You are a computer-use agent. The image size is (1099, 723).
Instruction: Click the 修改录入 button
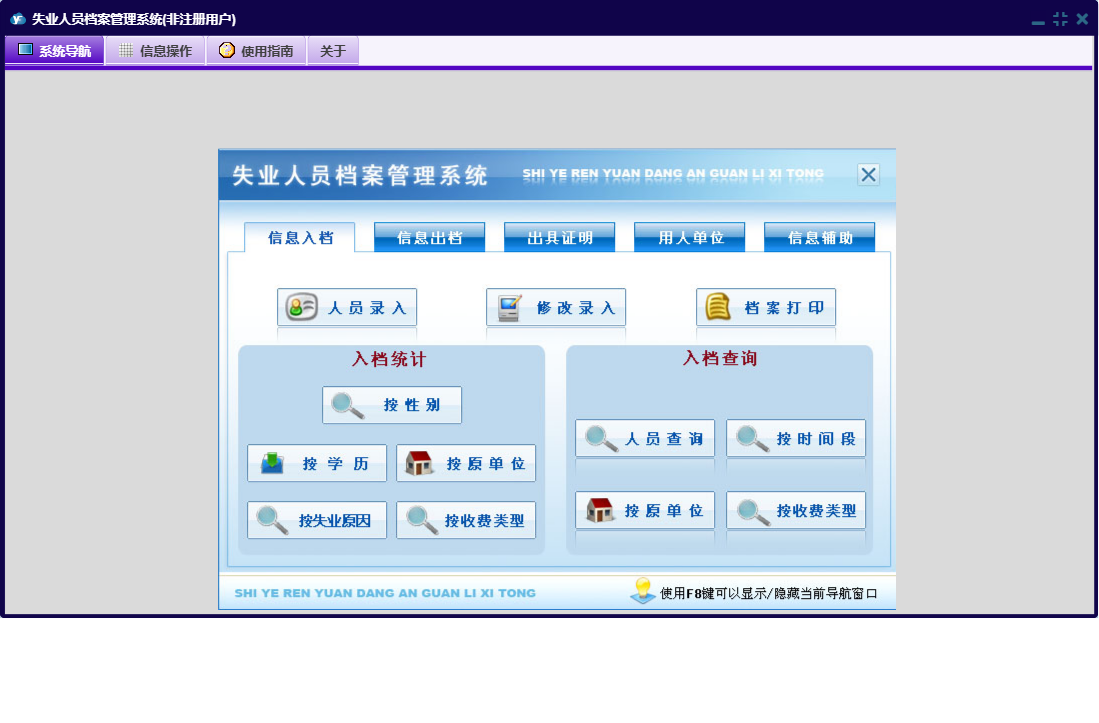[x=556, y=307]
